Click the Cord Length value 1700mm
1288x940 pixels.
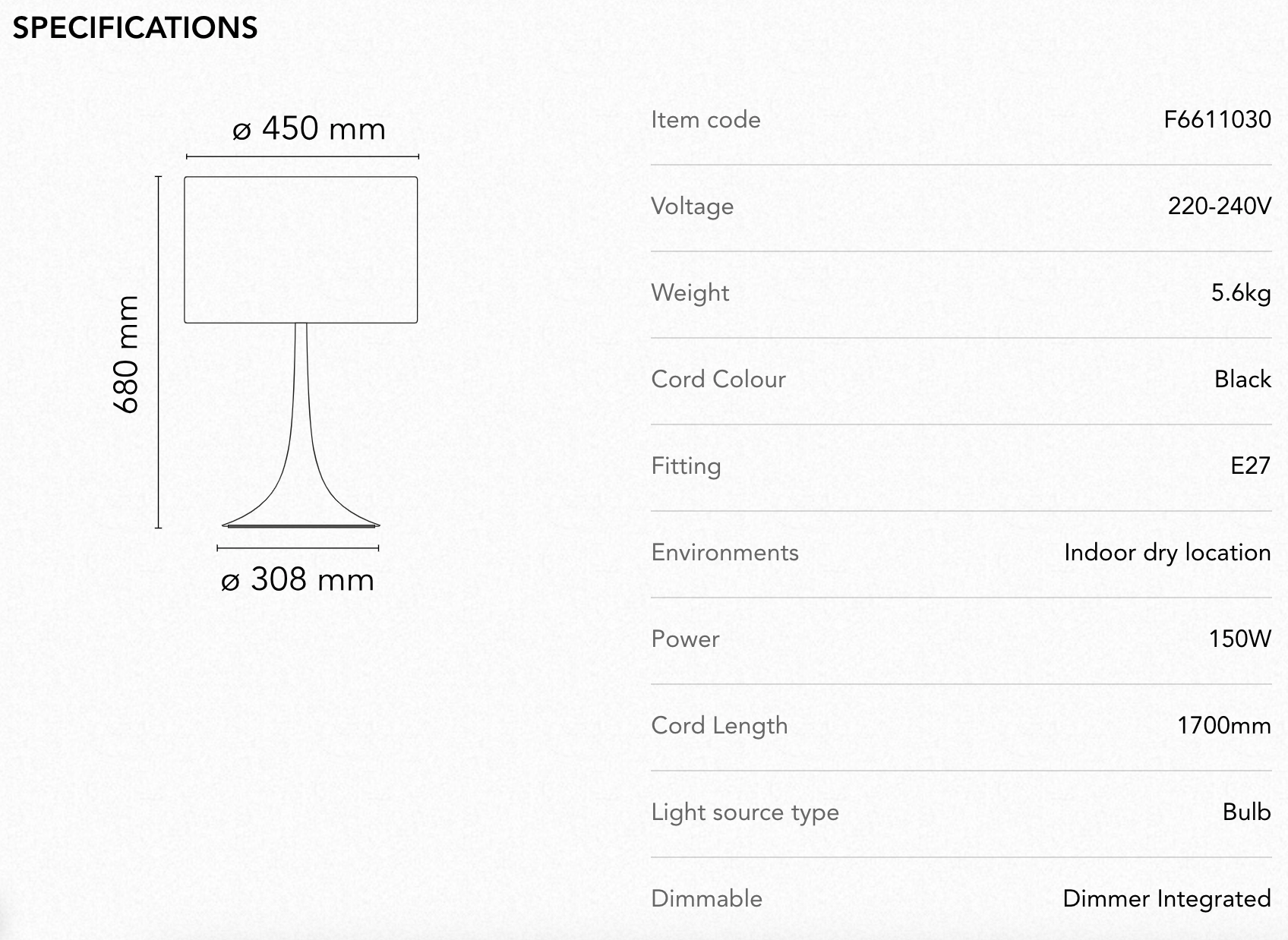pyautogui.click(x=1224, y=725)
